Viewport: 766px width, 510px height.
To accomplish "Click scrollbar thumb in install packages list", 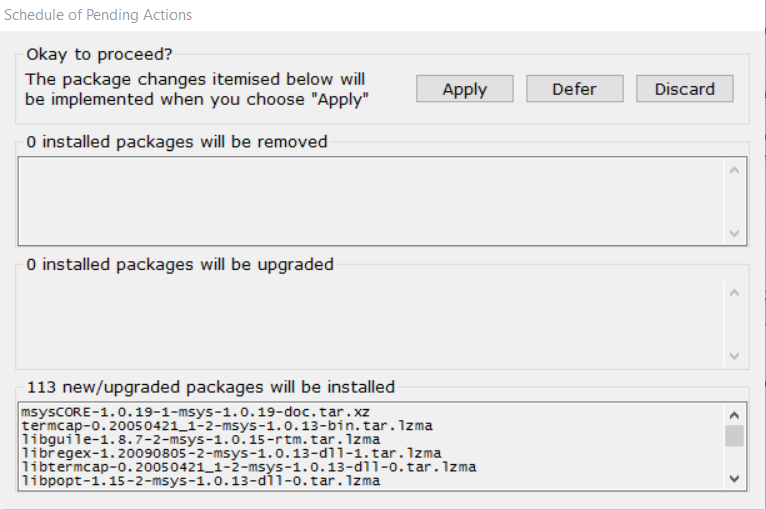I will [x=734, y=435].
